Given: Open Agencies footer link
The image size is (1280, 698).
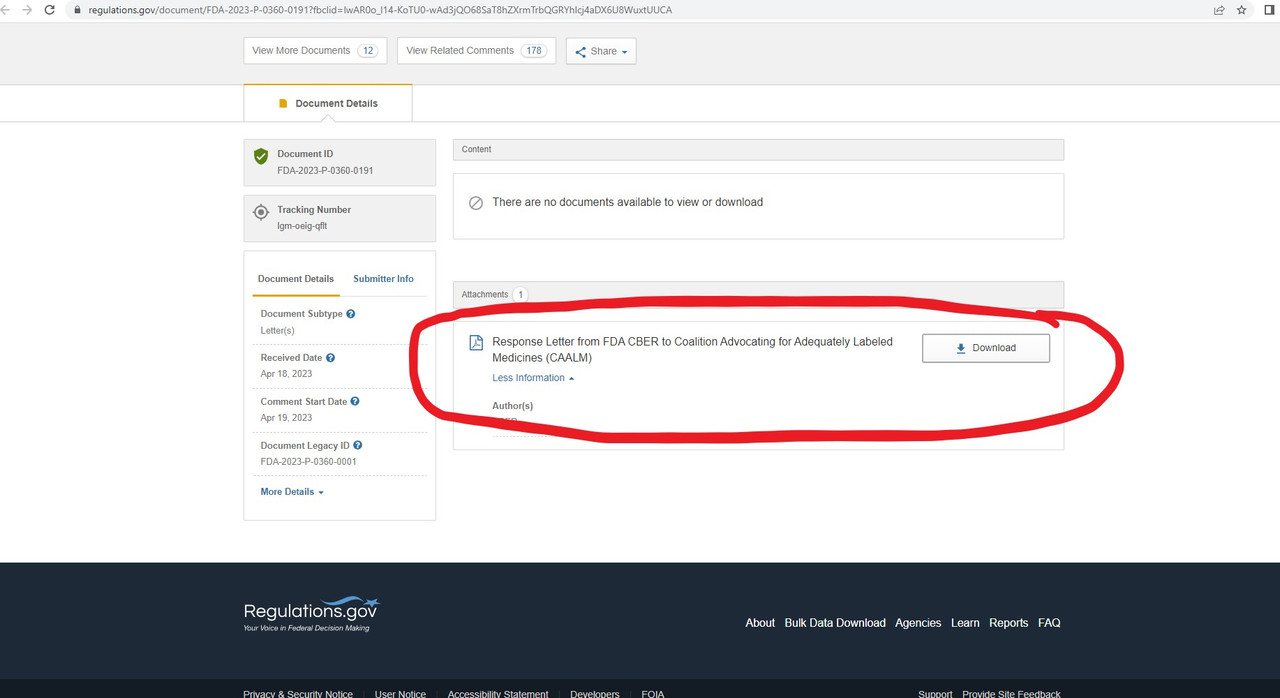Looking at the screenshot, I should point(918,623).
